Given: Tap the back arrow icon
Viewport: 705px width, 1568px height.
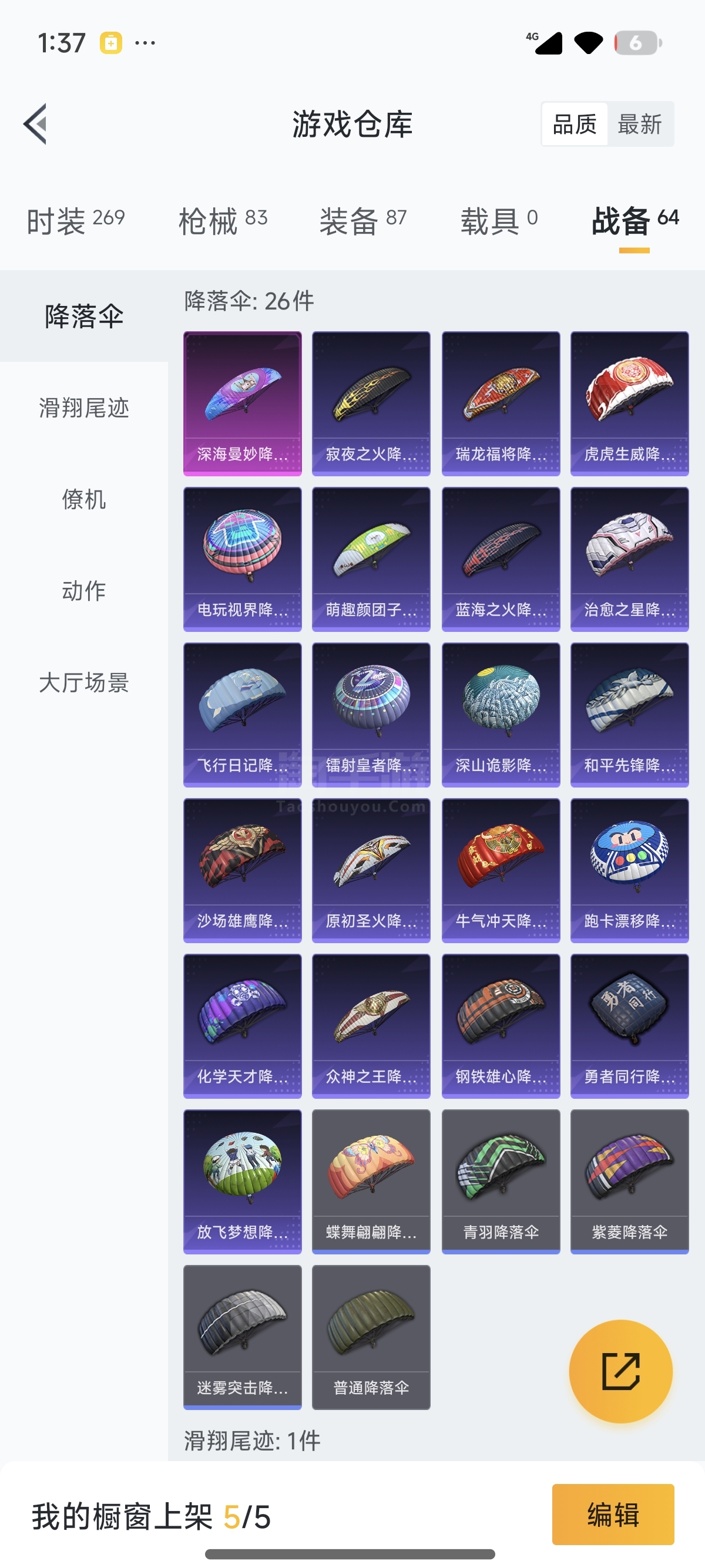Looking at the screenshot, I should pyautogui.click(x=35, y=123).
